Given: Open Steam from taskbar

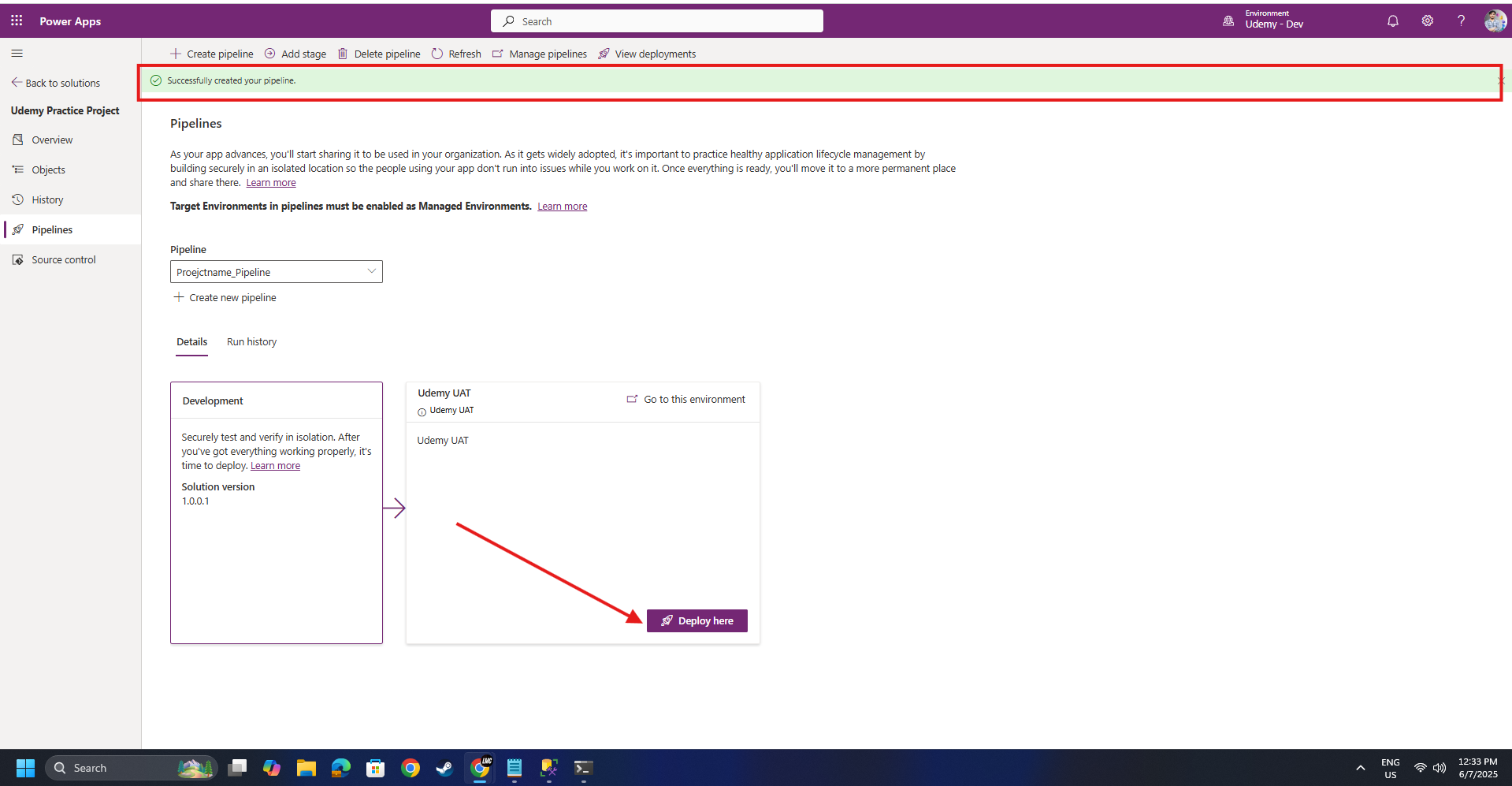Looking at the screenshot, I should tap(445, 768).
